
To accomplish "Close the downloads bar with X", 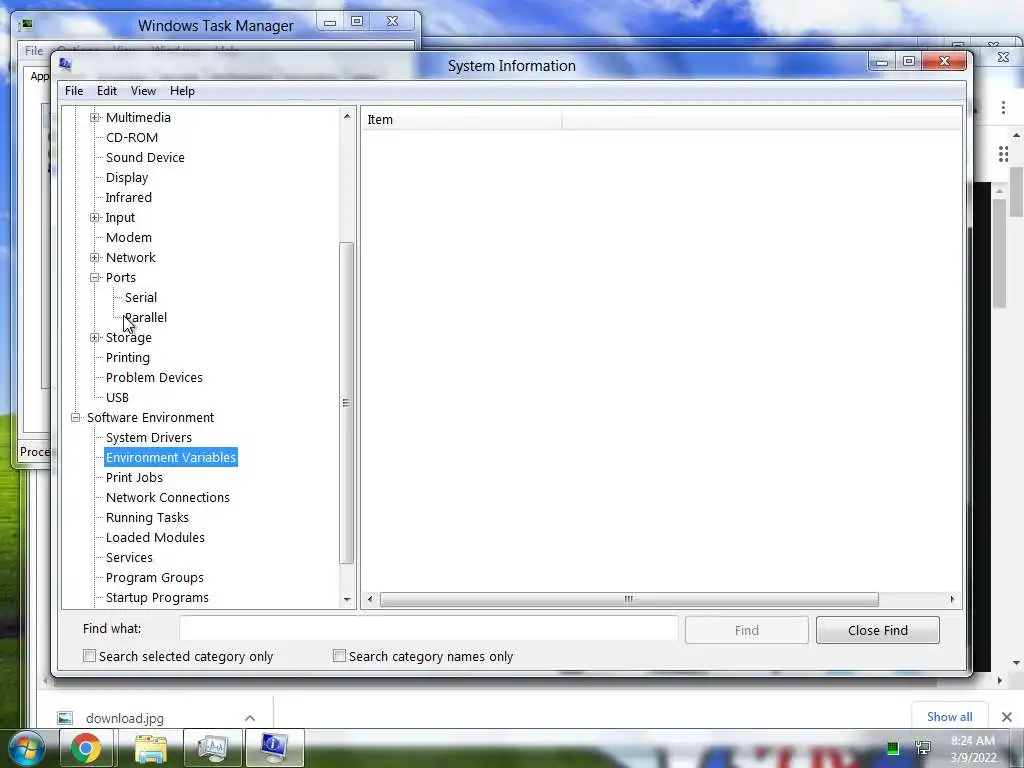I will (x=1007, y=717).
